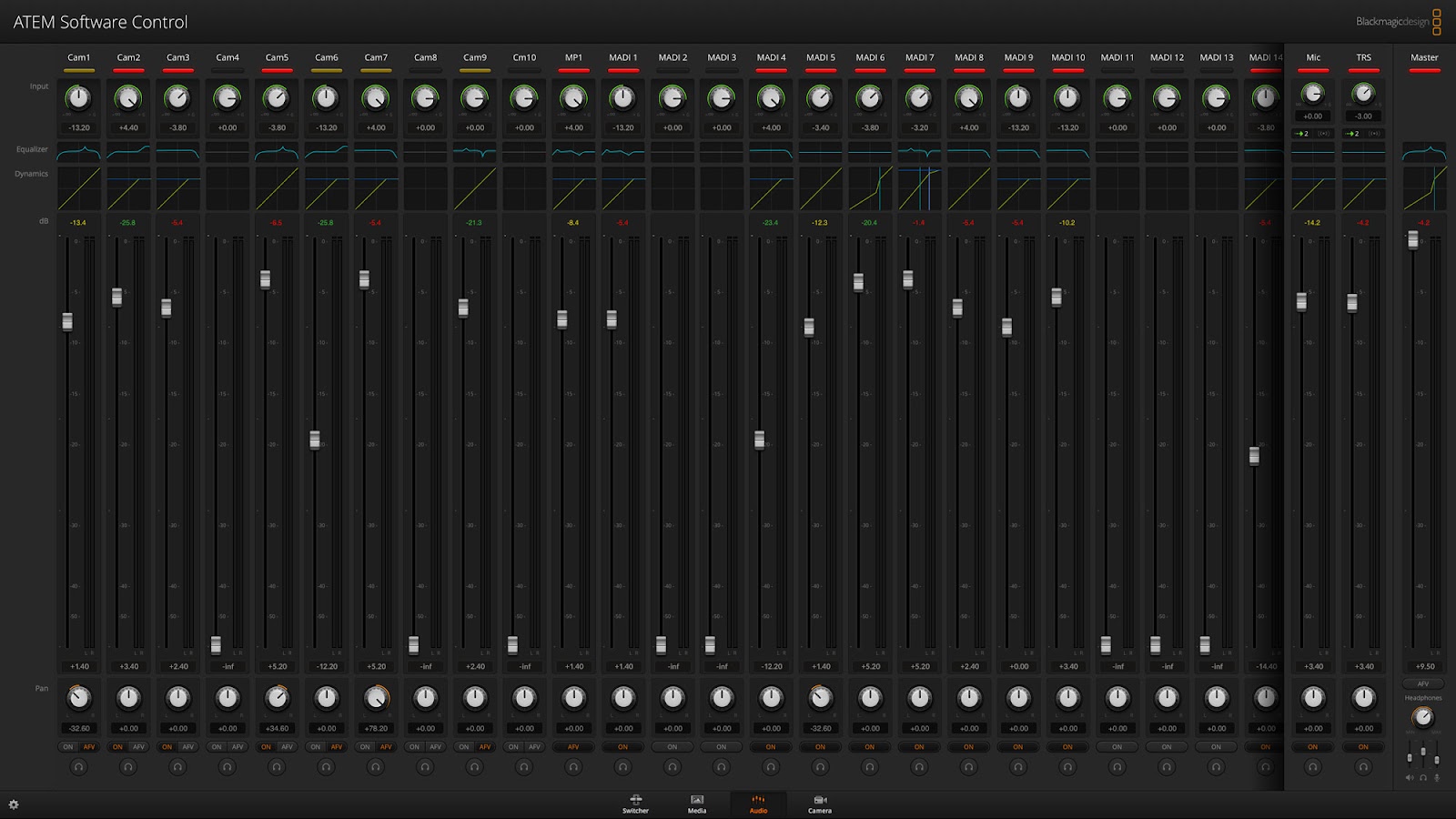
Task: Solo Cam3 with its headphone icon
Action: (177, 767)
